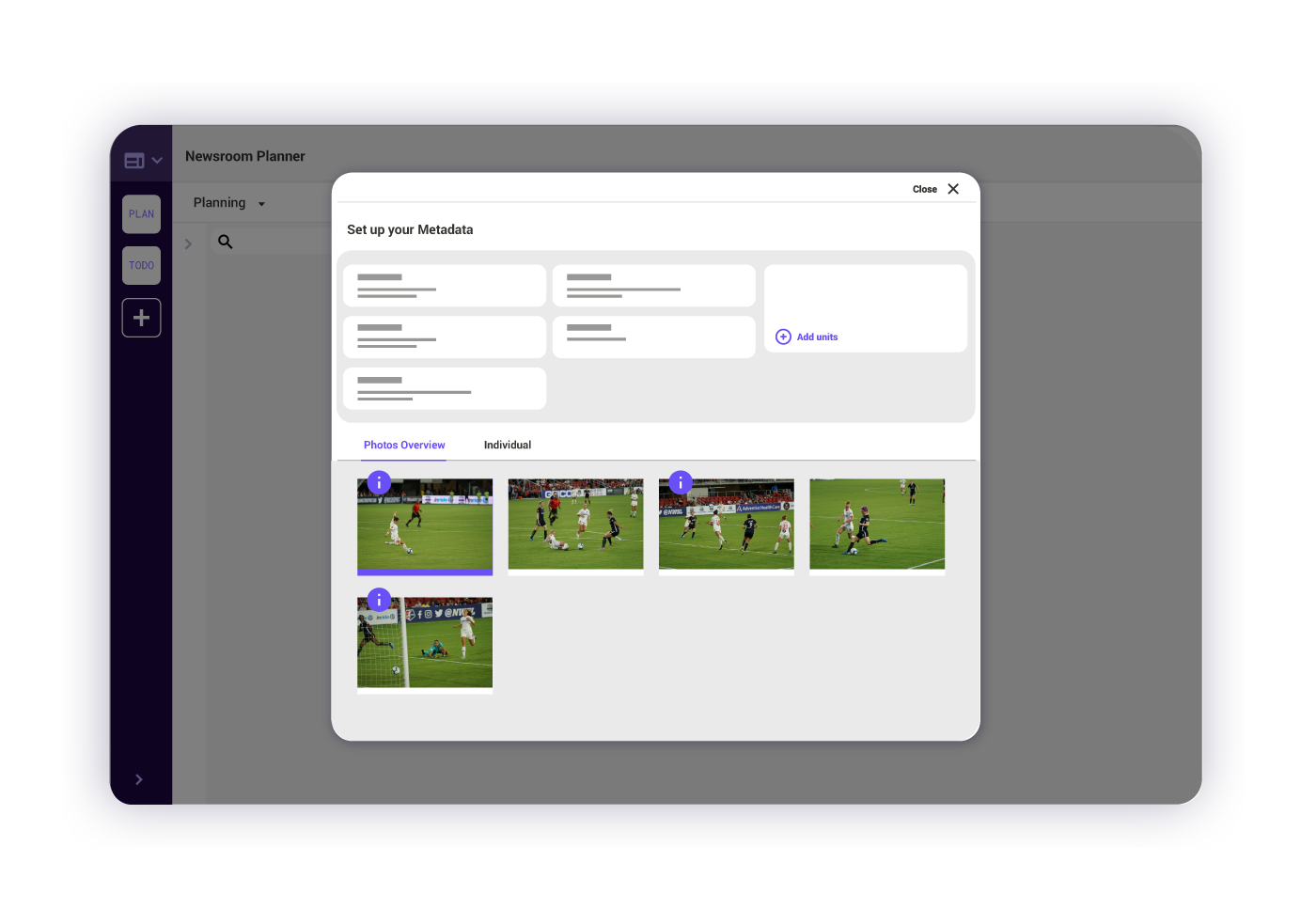The height and width of the screenshot is (909, 1316).
Task: Click info badge on first soccer photo
Action: [379, 483]
